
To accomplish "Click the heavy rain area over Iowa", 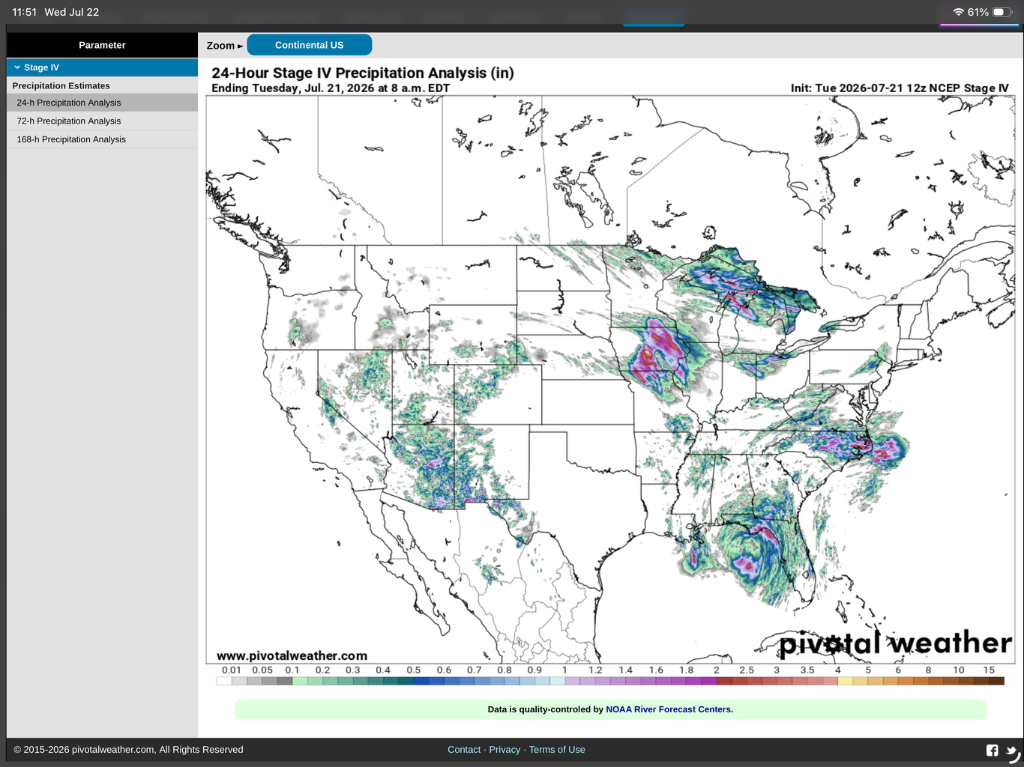I will tap(658, 355).
